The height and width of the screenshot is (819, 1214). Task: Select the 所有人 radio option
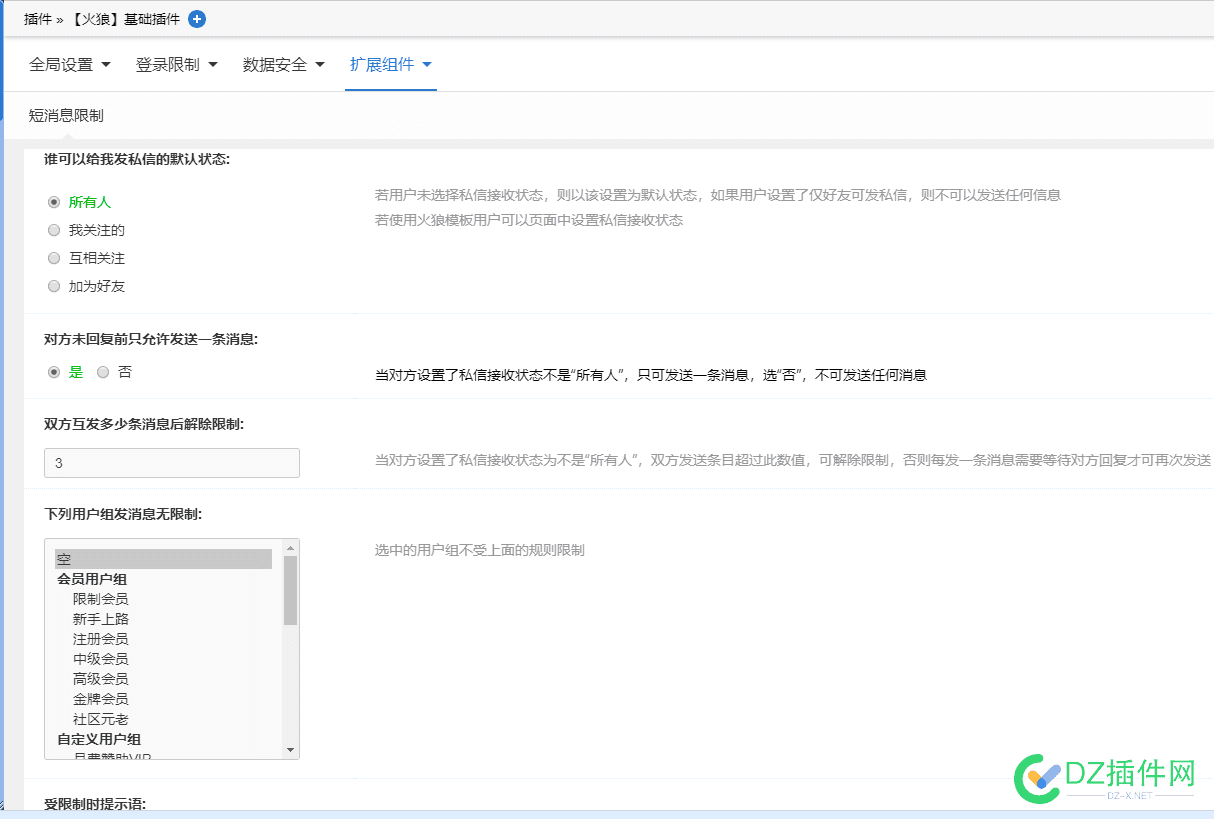click(x=54, y=202)
